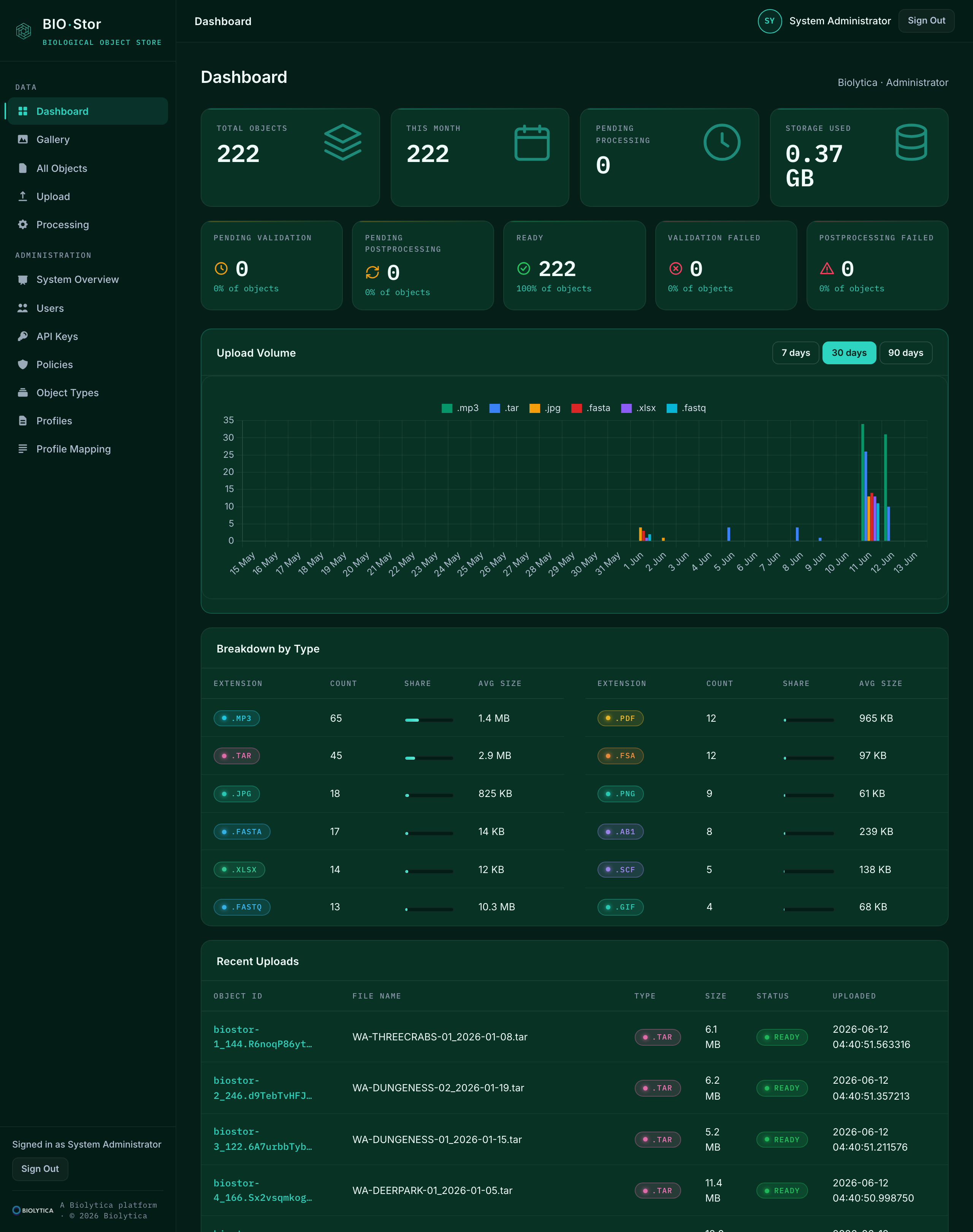Click the All Objects file icon
The height and width of the screenshot is (1232, 973).
point(23,168)
